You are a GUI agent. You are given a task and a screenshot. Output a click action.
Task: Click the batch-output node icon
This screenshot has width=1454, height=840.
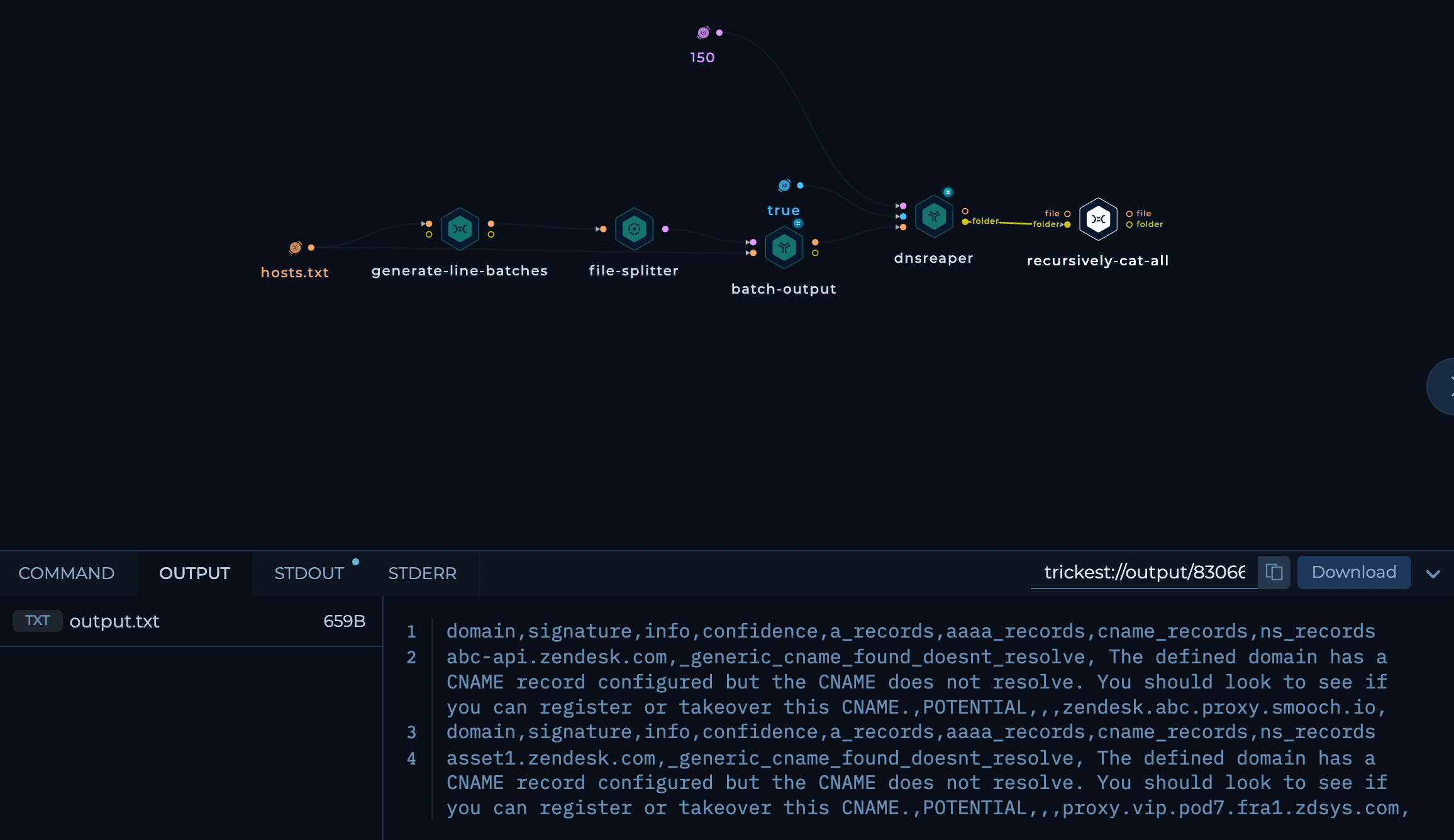click(784, 247)
